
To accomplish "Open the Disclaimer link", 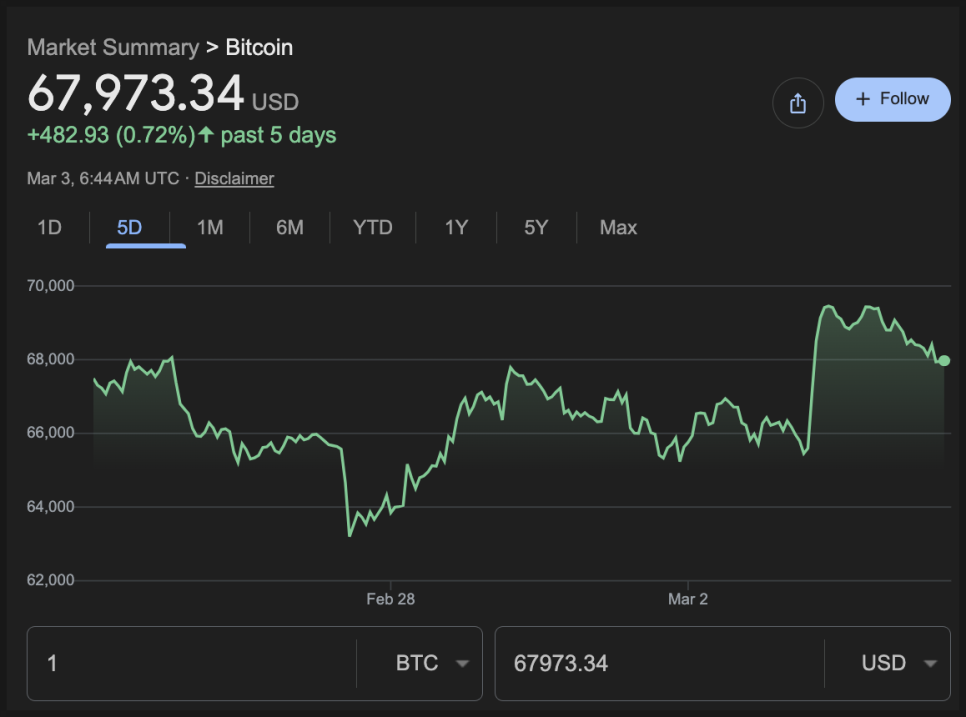I will (234, 178).
